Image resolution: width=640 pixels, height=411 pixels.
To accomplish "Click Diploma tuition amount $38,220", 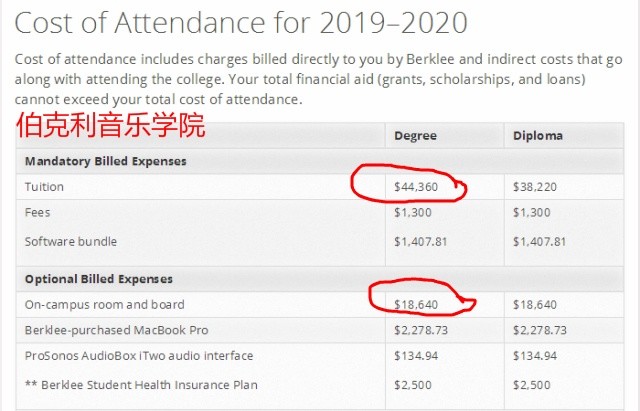I will tap(535, 187).
